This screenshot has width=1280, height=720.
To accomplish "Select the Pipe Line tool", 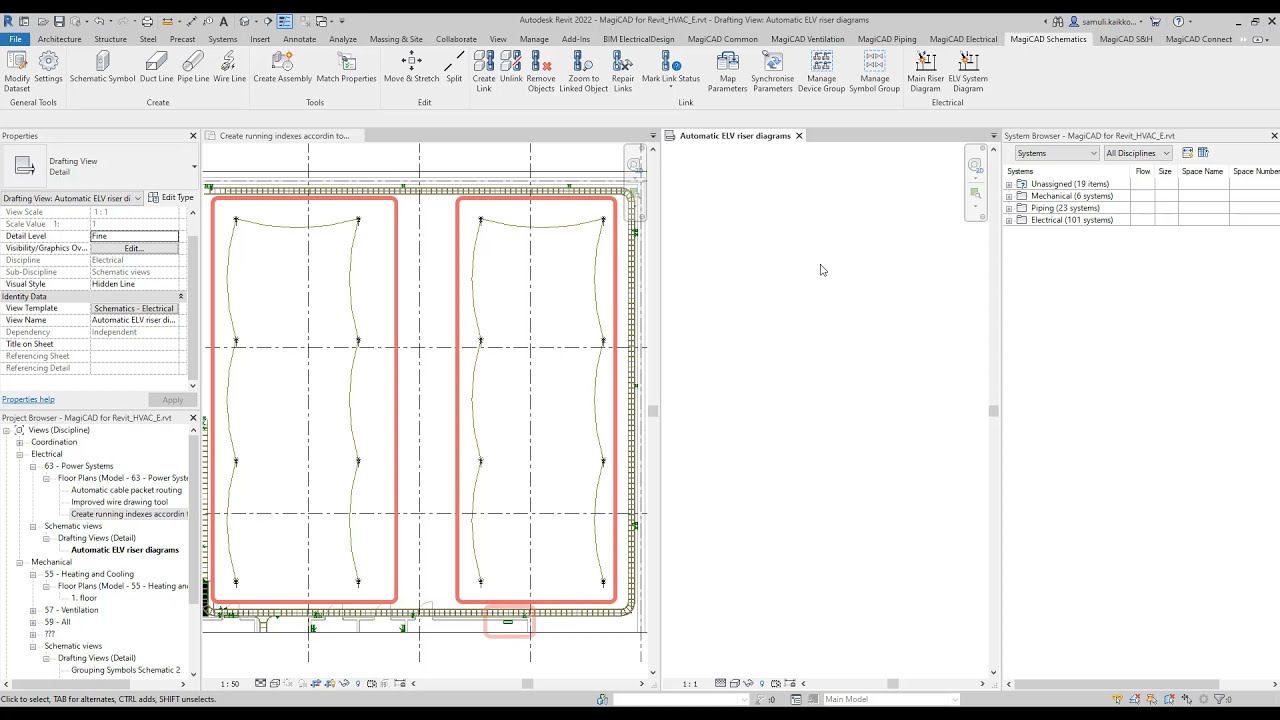I will 193,68.
